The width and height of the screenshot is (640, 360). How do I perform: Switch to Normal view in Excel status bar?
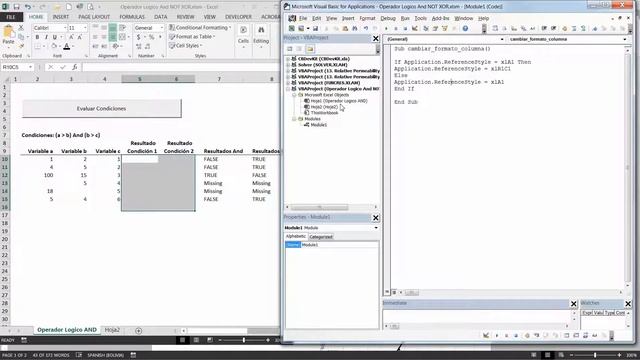pyautogui.click(x=182, y=340)
